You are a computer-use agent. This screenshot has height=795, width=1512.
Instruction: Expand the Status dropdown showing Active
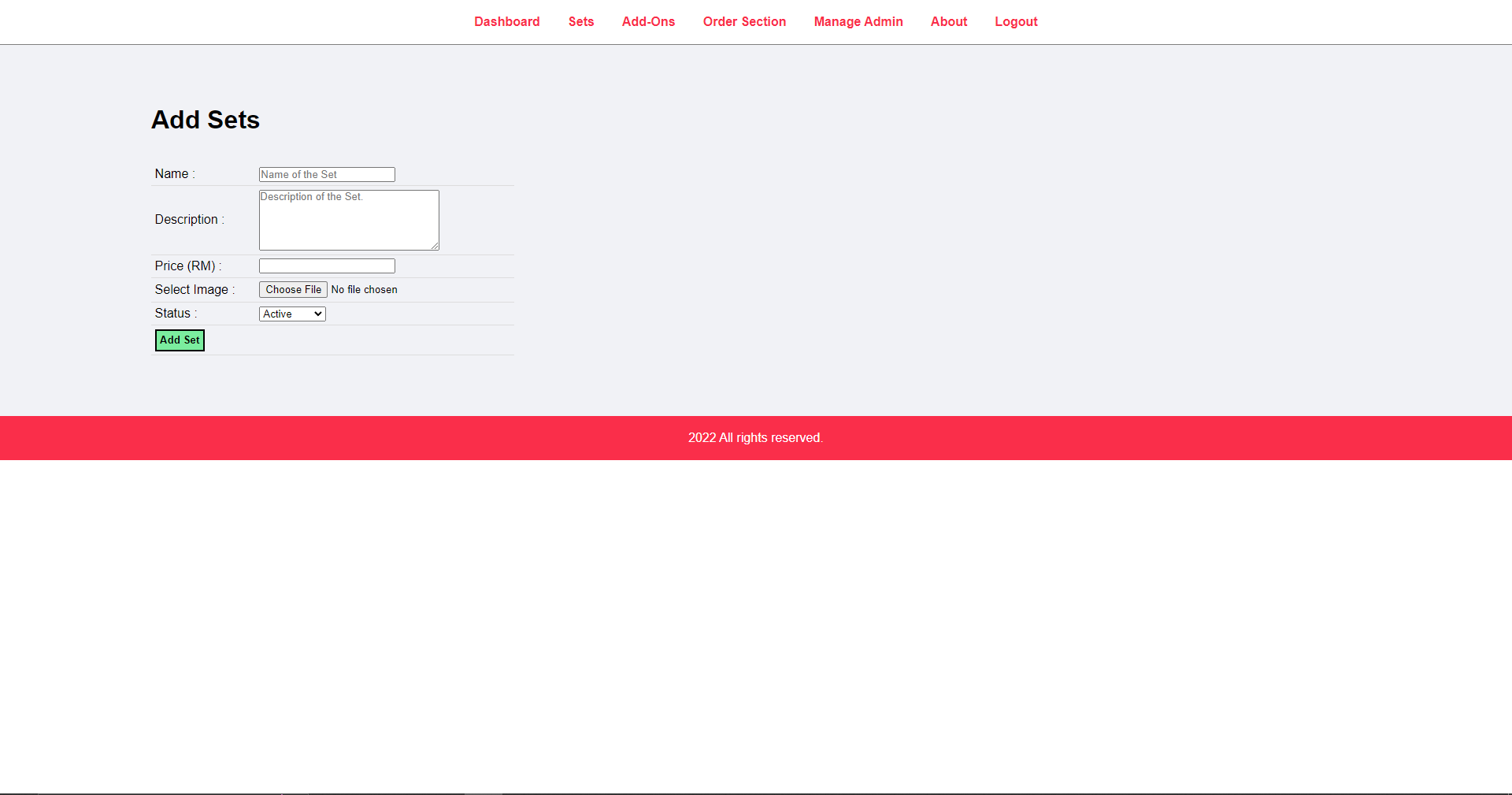pyautogui.click(x=292, y=314)
